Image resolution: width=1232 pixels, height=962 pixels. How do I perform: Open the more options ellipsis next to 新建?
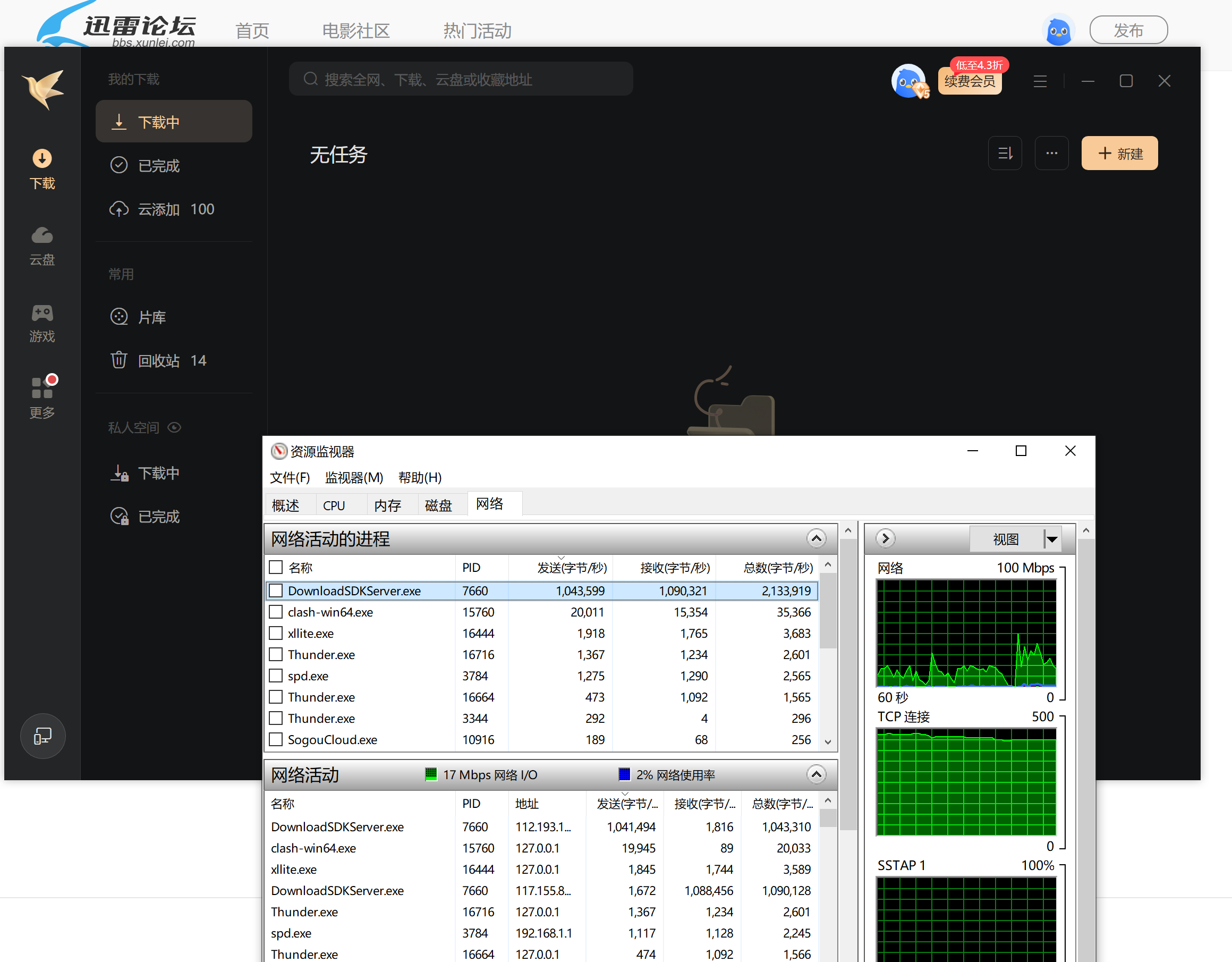click(x=1051, y=153)
